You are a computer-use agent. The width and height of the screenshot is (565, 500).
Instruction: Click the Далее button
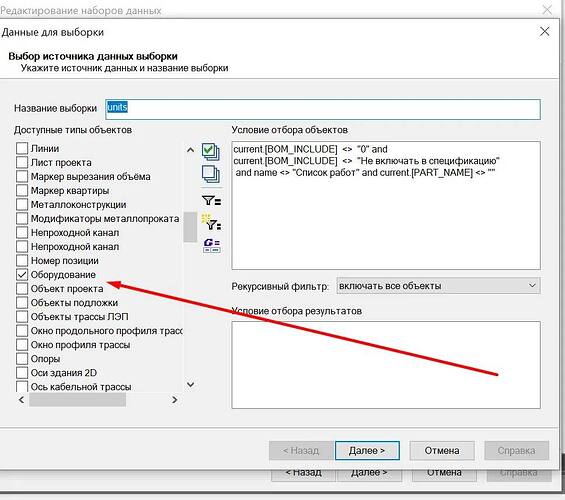tap(367, 451)
